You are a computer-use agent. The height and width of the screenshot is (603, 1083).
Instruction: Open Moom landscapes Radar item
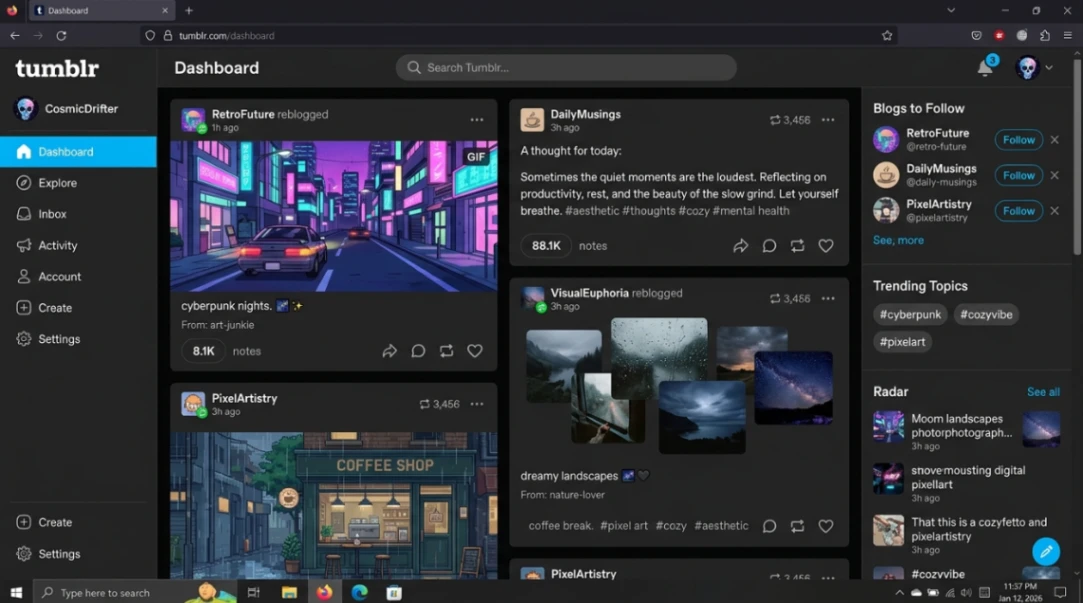tap(966, 432)
